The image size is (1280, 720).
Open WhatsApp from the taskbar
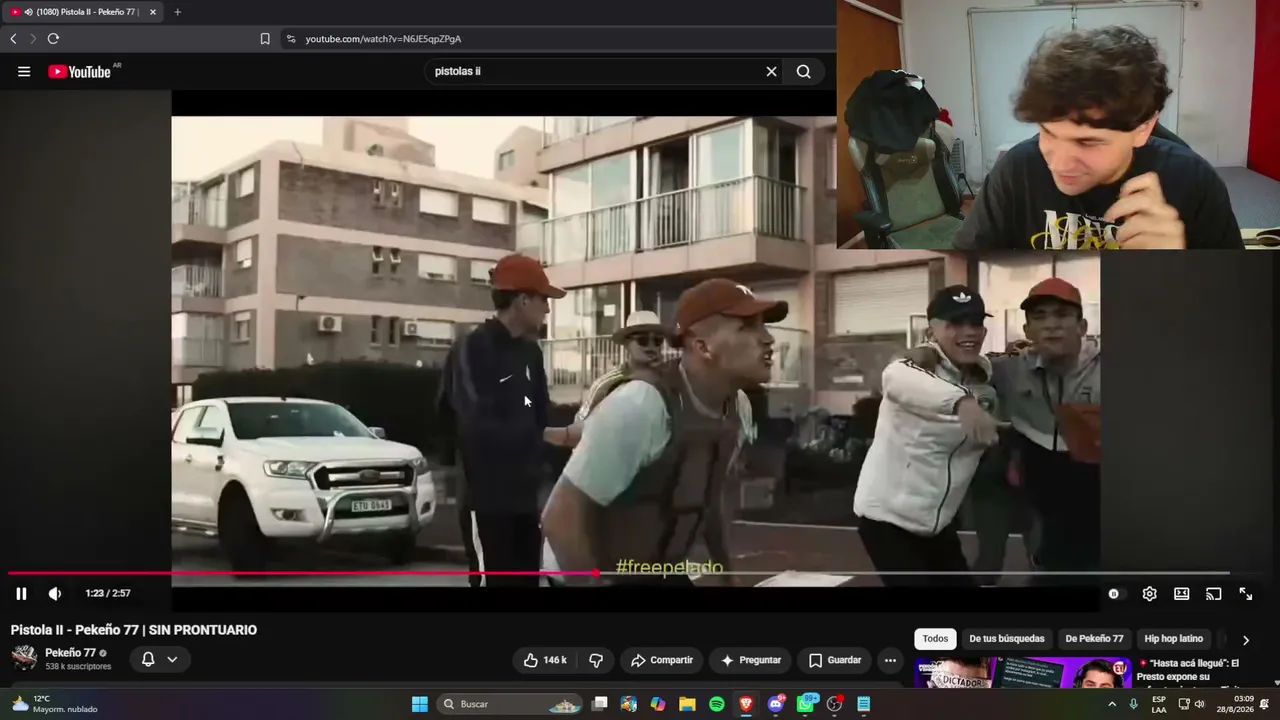coord(806,704)
